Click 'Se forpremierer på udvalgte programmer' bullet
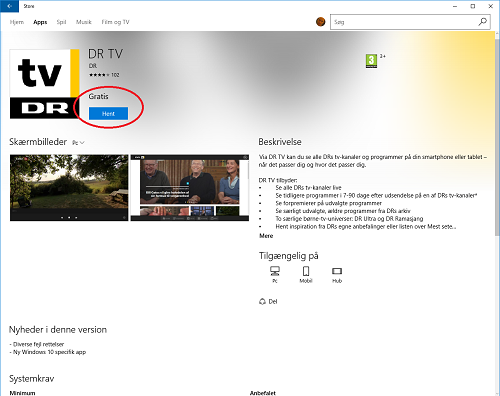 (328, 203)
